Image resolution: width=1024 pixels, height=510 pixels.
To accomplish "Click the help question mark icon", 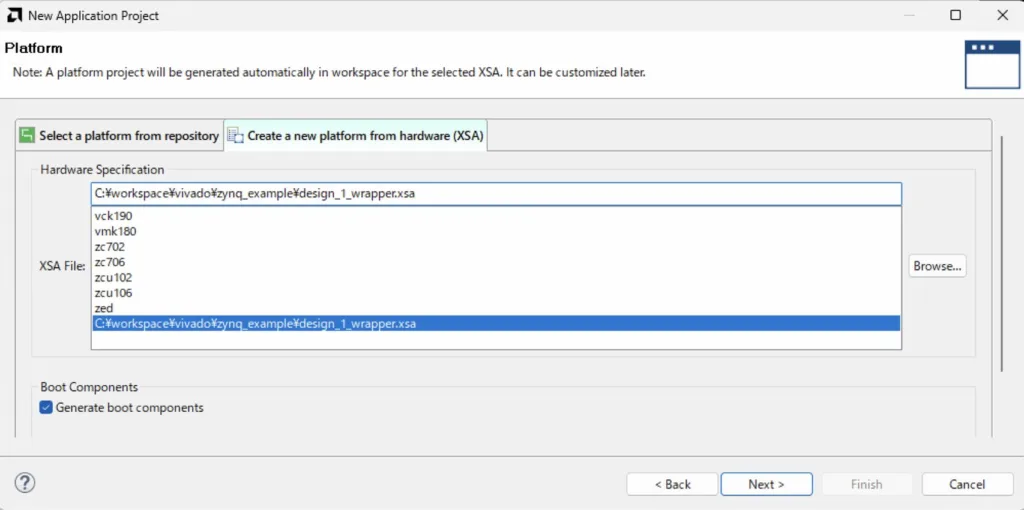I will pyautogui.click(x=25, y=483).
